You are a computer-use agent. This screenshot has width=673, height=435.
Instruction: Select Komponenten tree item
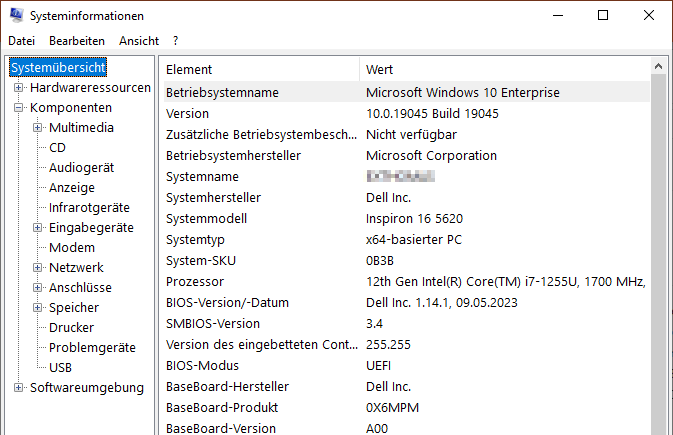[71, 108]
